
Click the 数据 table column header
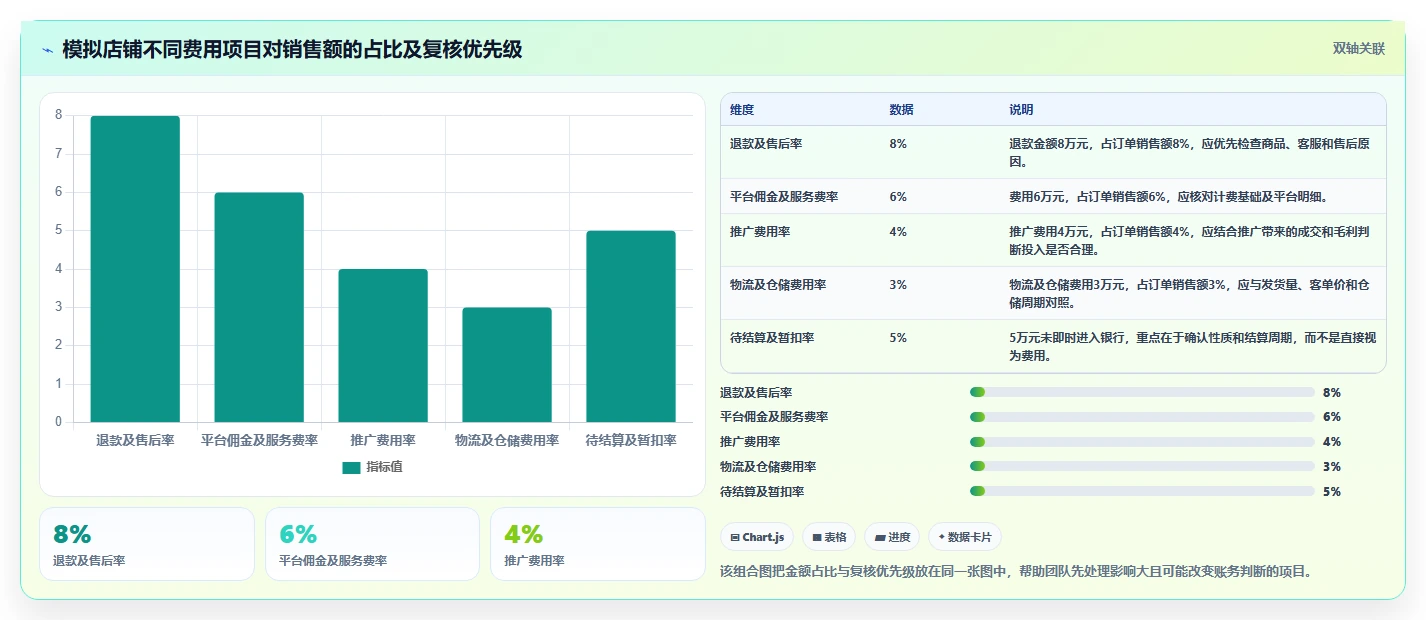pyautogui.click(x=901, y=110)
